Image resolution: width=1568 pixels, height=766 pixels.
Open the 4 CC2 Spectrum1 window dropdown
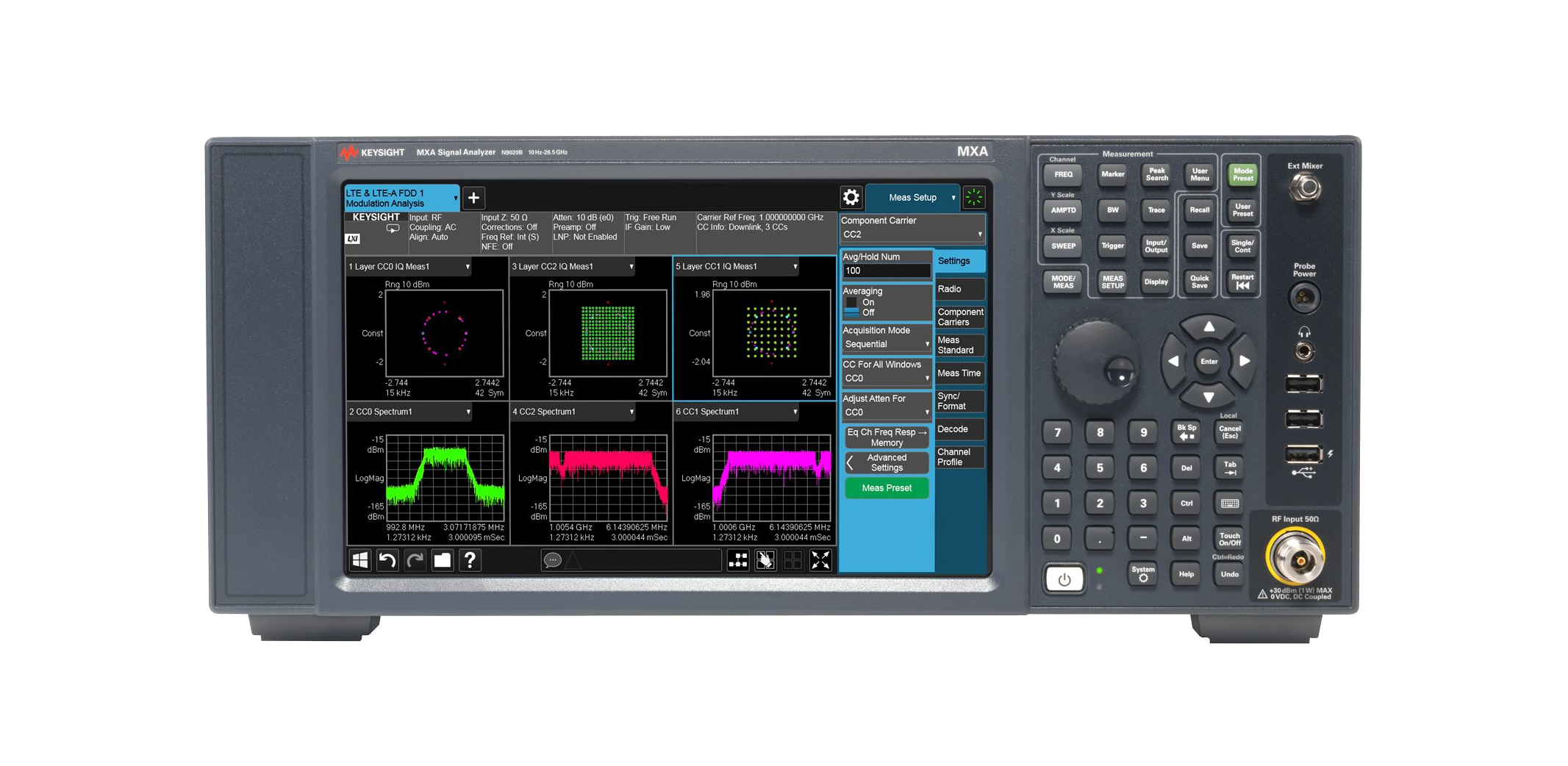(x=573, y=412)
